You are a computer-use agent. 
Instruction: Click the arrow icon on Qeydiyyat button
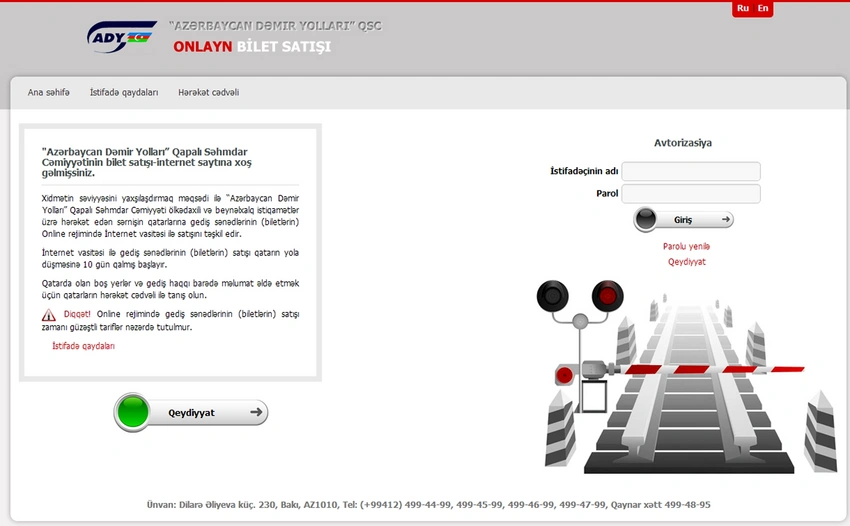[x=257, y=412]
